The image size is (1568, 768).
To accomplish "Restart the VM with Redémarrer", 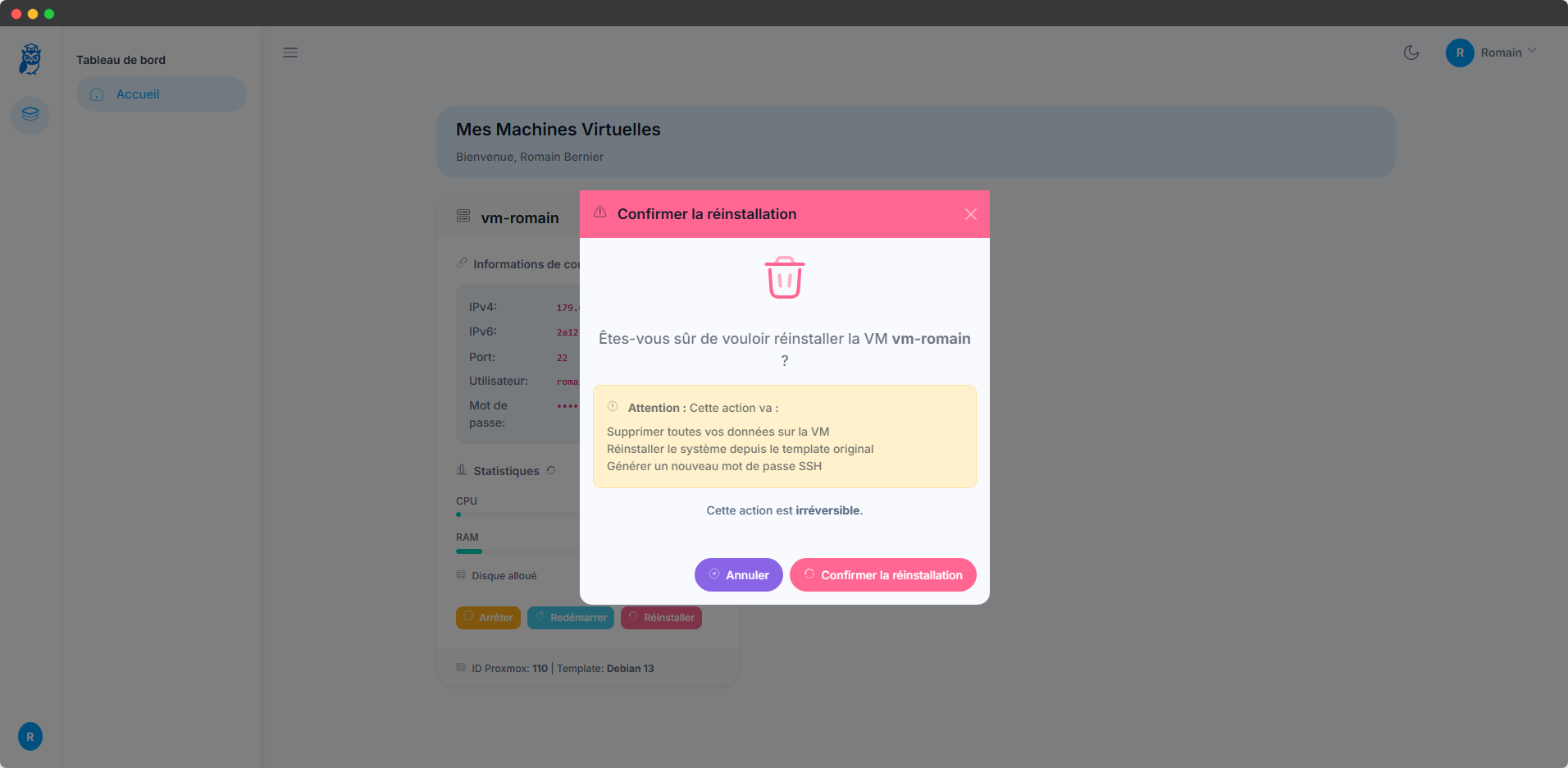I will [571, 618].
